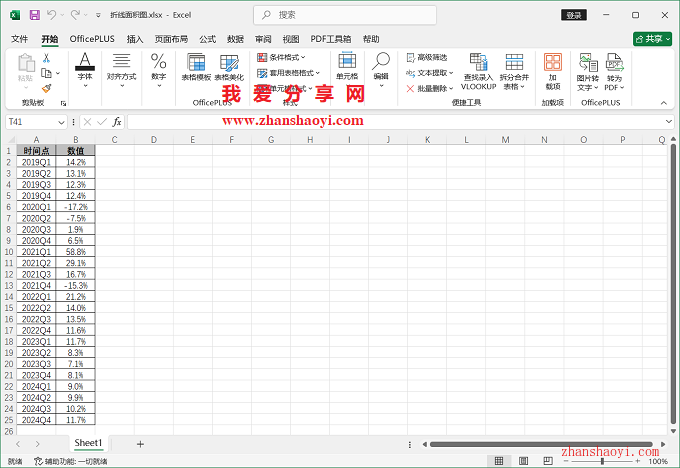Select cell containing 58.8%

point(75,252)
